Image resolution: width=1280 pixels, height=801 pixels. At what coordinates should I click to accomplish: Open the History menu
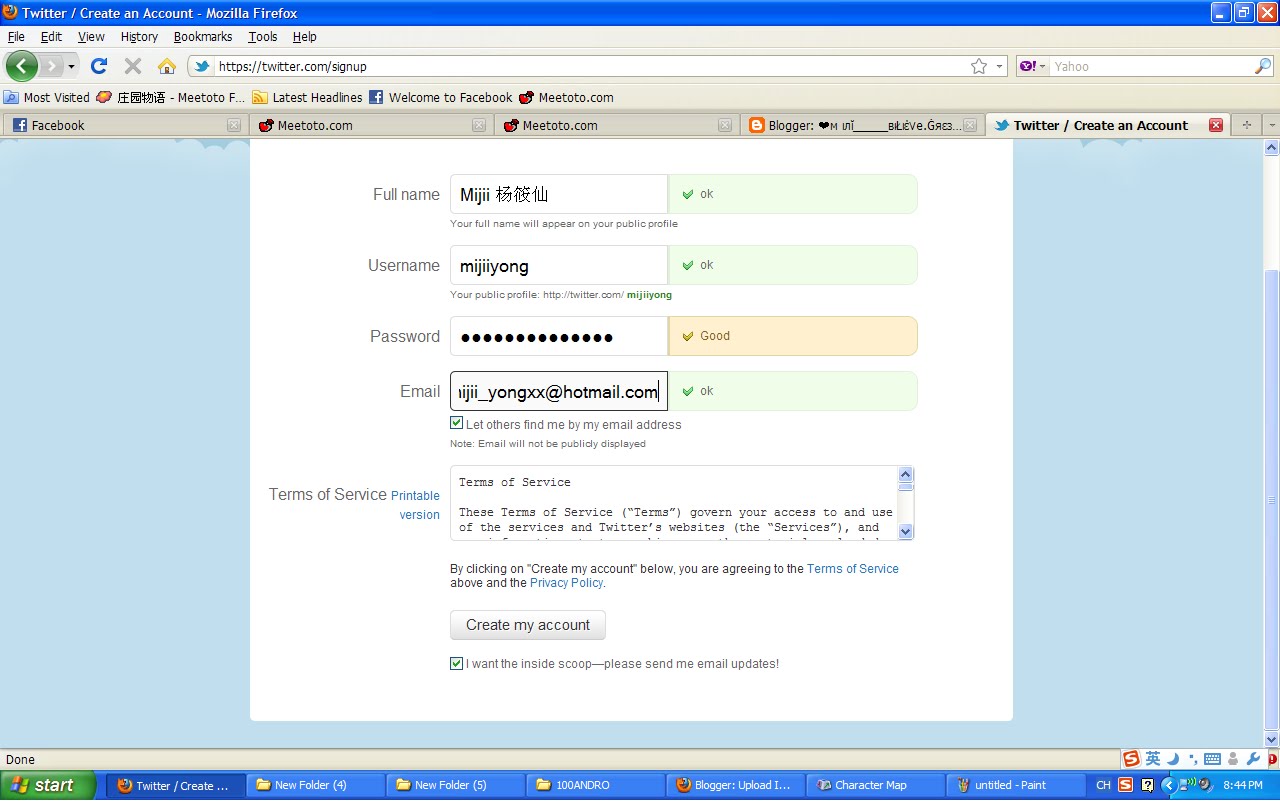(x=139, y=36)
